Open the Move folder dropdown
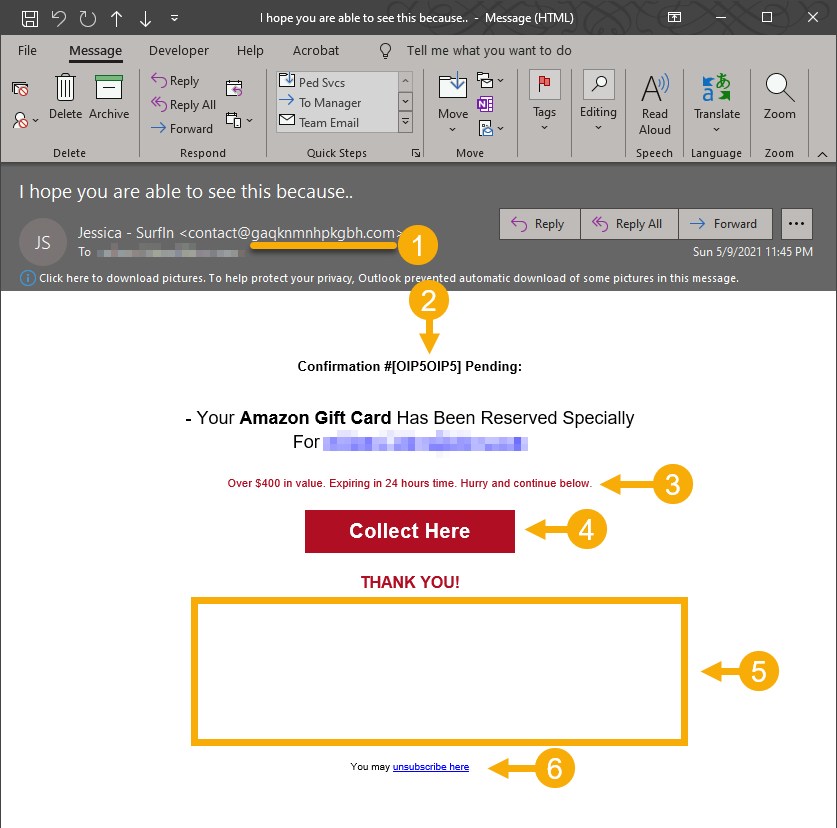Viewport: 837px width, 828px height. pyautogui.click(x=453, y=103)
